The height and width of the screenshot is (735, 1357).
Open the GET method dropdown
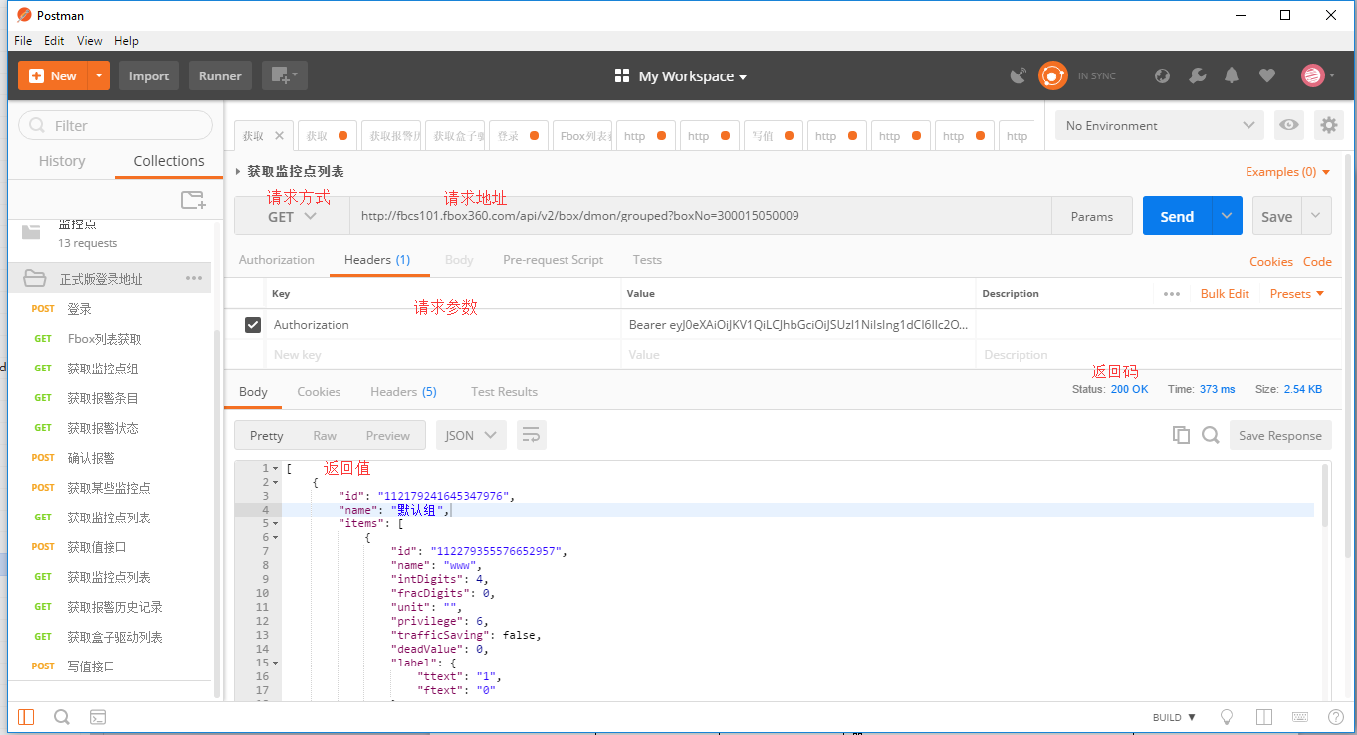[291, 216]
